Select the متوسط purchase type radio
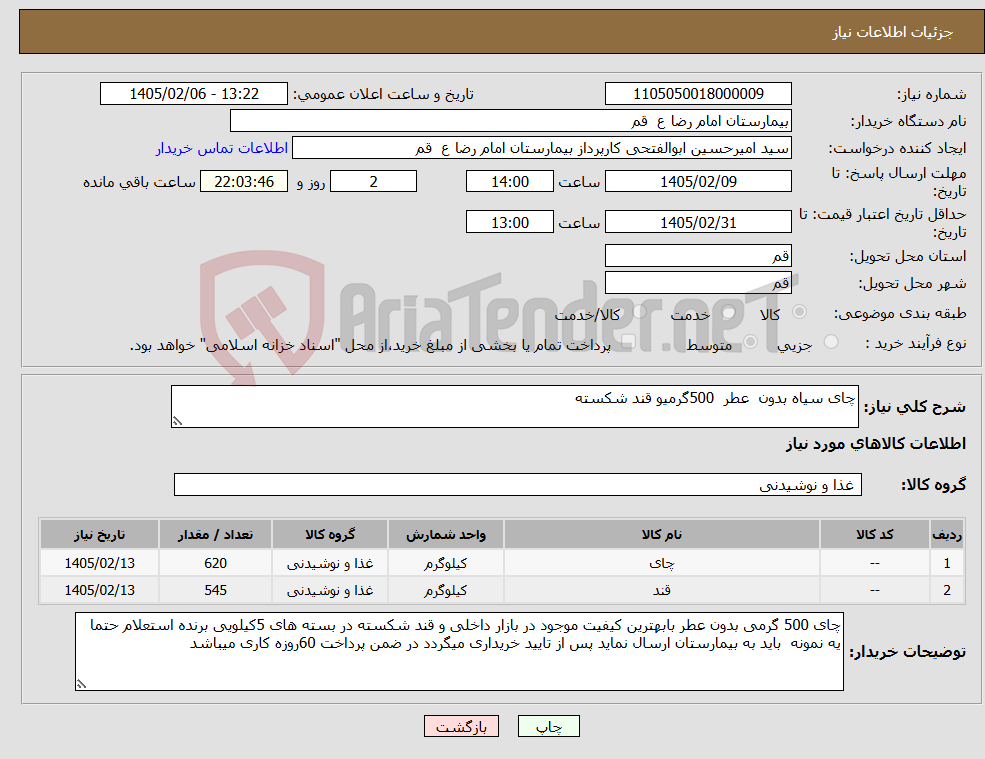This screenshot has height=759, width=985. [x=751, y=342]
